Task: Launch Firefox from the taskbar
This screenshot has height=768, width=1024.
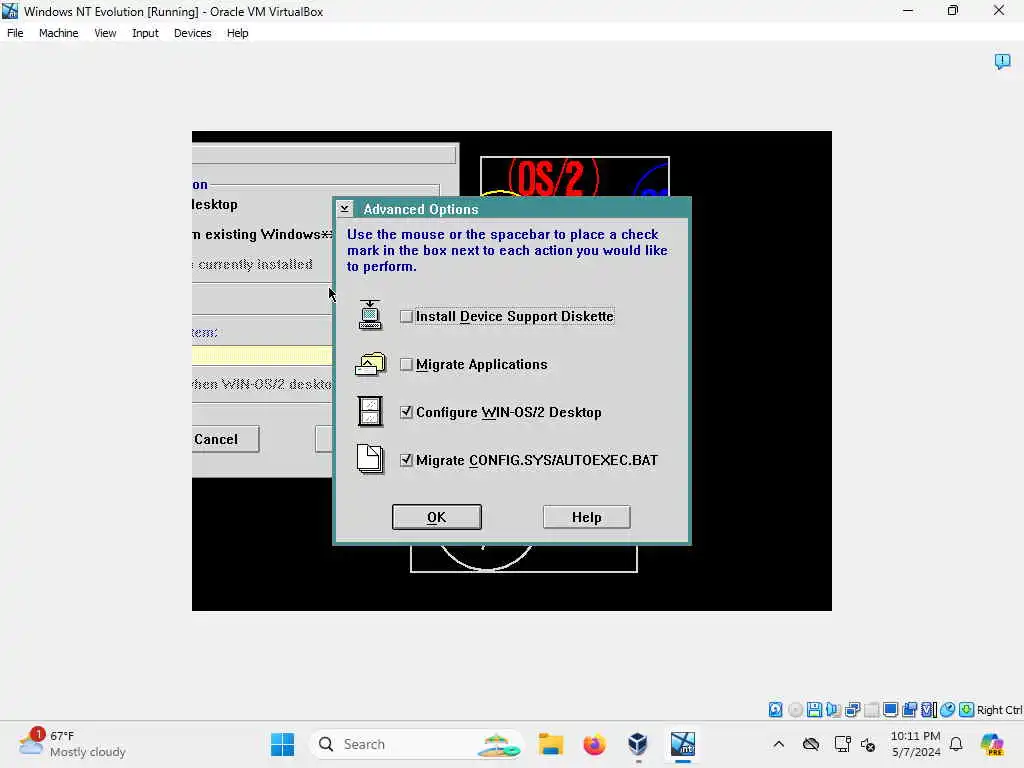Action: 594,744
